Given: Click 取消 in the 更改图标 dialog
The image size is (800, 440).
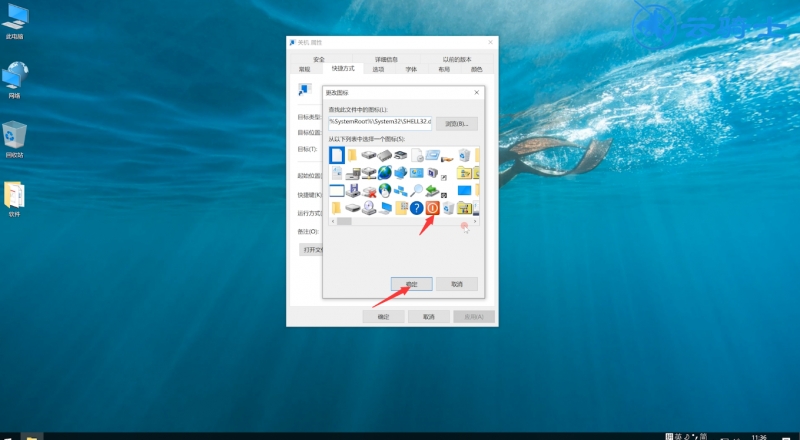Looking at the screenshot, I should coord(457,284).
